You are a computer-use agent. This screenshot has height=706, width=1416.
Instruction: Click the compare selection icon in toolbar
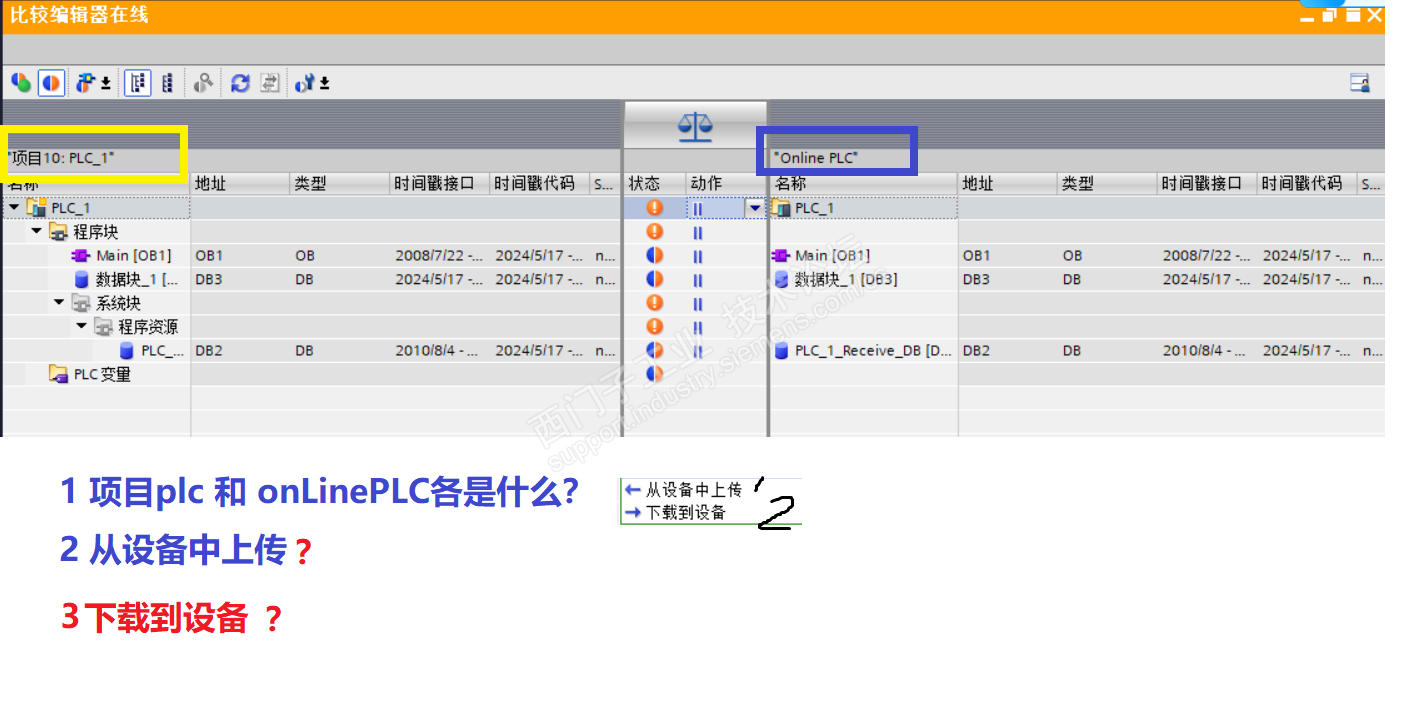coord(86,83)
